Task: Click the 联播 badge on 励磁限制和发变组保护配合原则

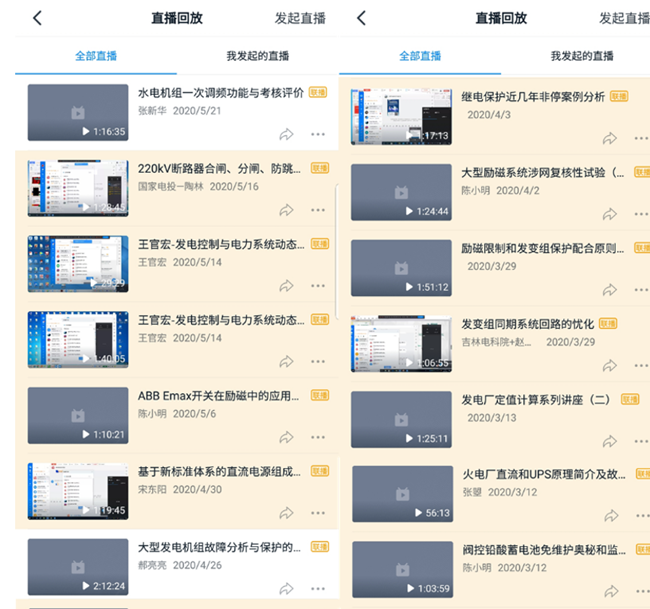Action: click(x=639, y=248)
